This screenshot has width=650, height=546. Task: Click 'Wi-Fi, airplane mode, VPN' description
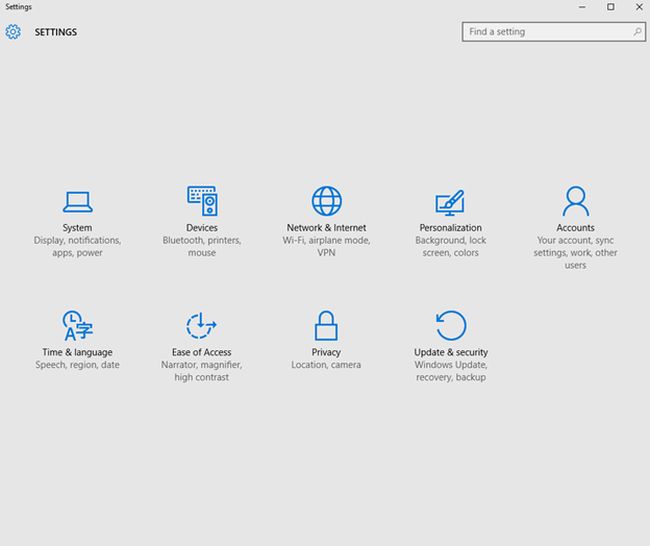point(326,247)
